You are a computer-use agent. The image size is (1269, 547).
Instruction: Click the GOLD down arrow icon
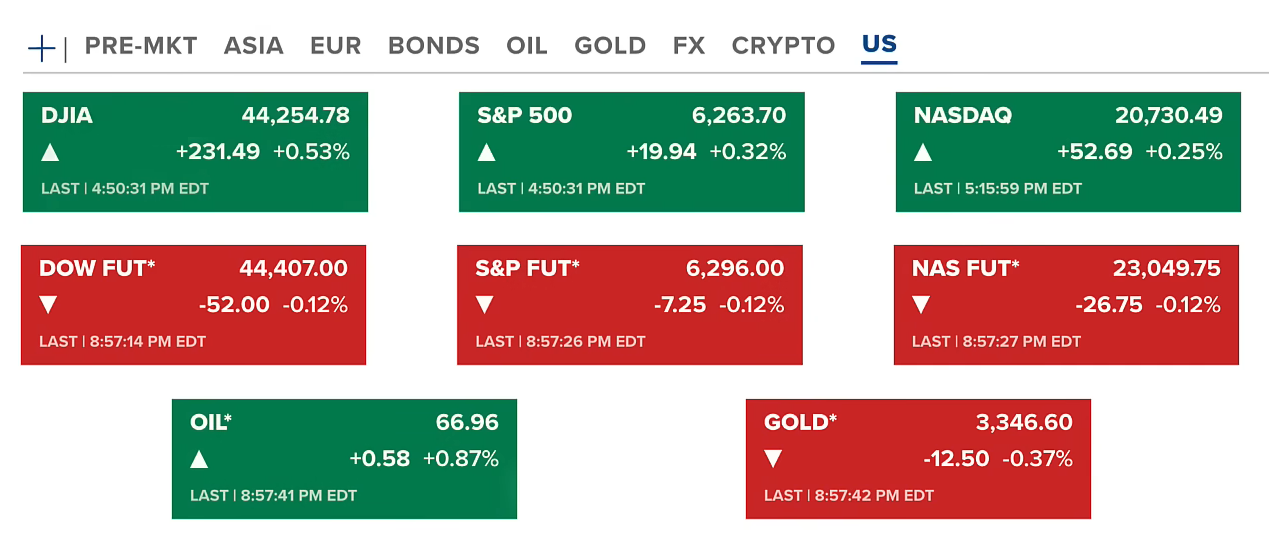click(x=772, y=459)
